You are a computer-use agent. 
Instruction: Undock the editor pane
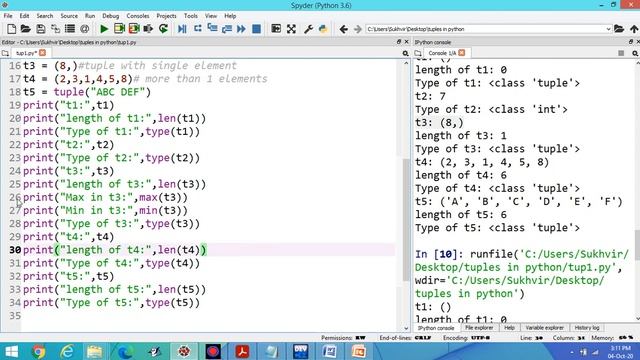pyautogui.click(x=399, y=42)
